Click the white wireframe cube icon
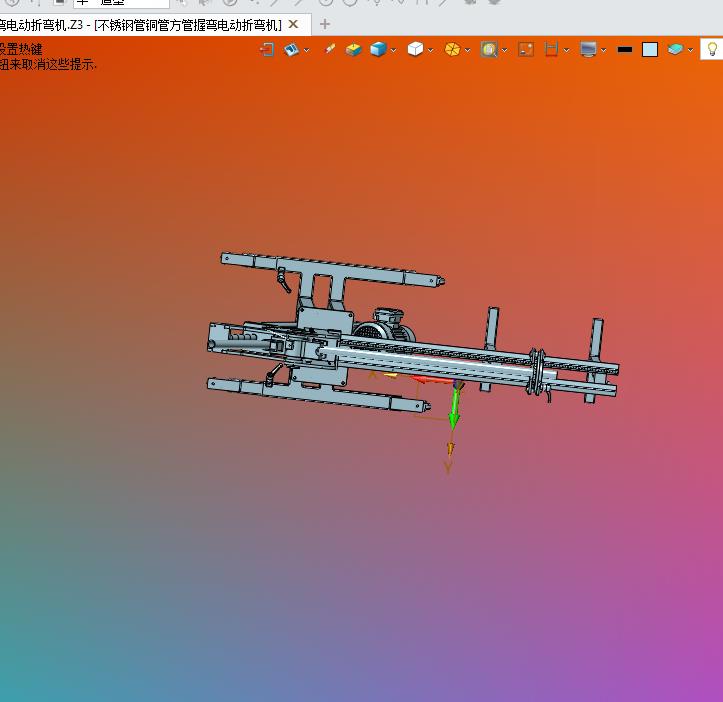The height and width of the screenshot is (702, 723). pos(415,49)
